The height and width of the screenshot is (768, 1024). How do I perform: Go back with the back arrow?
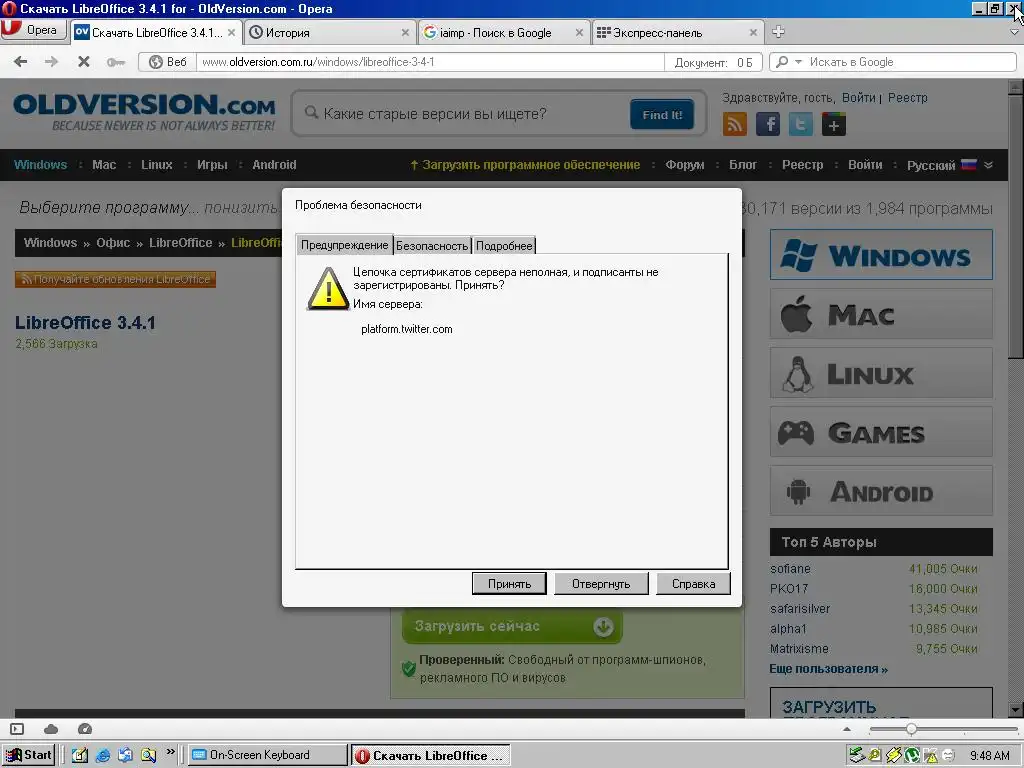[x=21, y=62]
